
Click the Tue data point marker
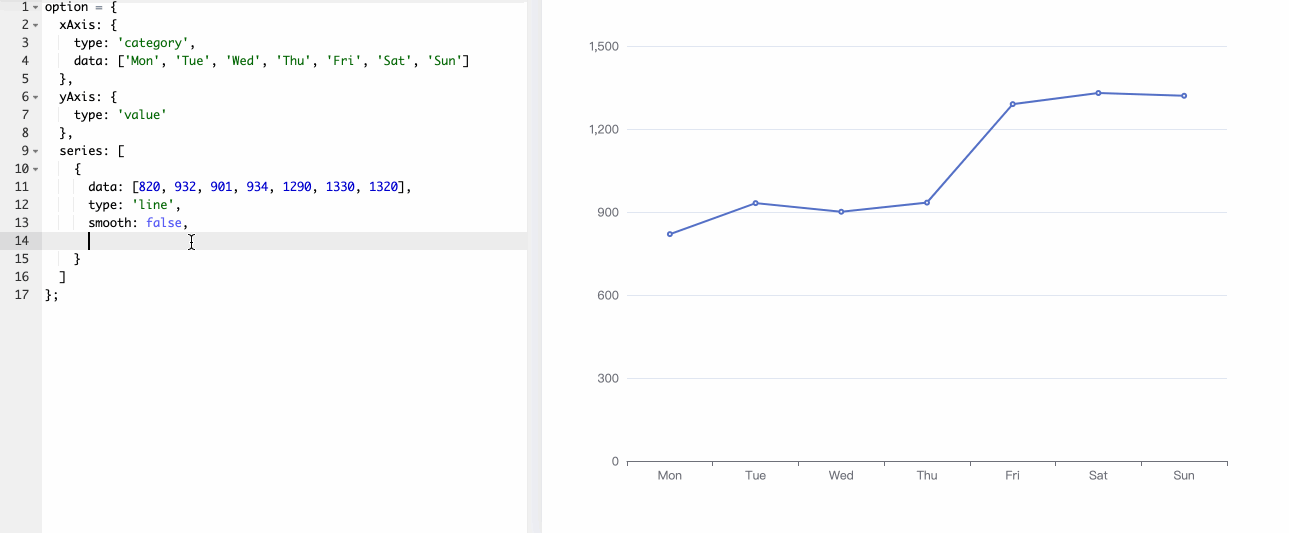pyautogui.click(x=755, y=203)
